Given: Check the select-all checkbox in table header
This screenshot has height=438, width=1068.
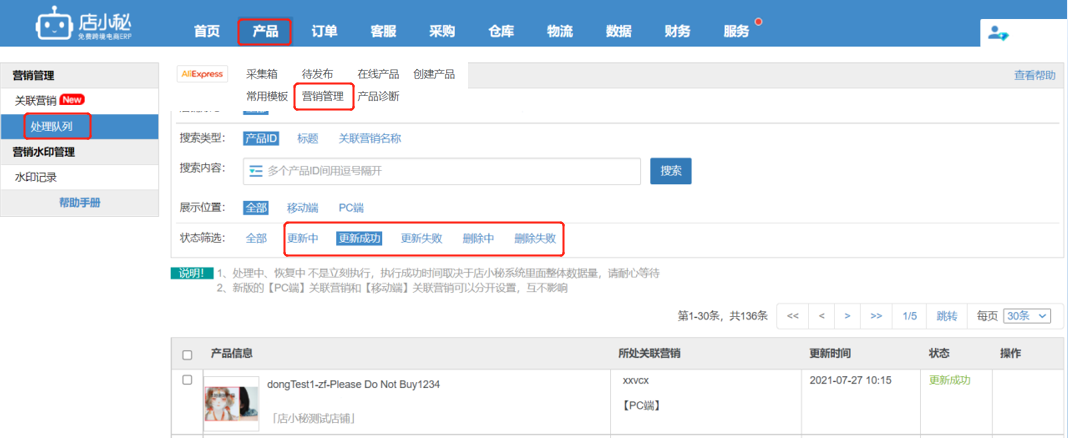Looking at the screenshot, I should pos(187,355).
